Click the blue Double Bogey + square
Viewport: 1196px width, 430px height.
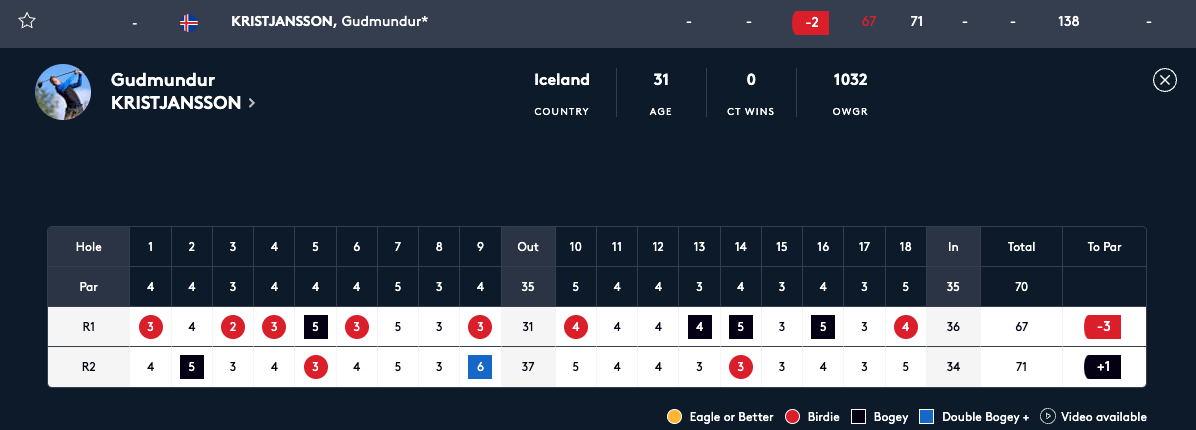[x=927, y=417]
